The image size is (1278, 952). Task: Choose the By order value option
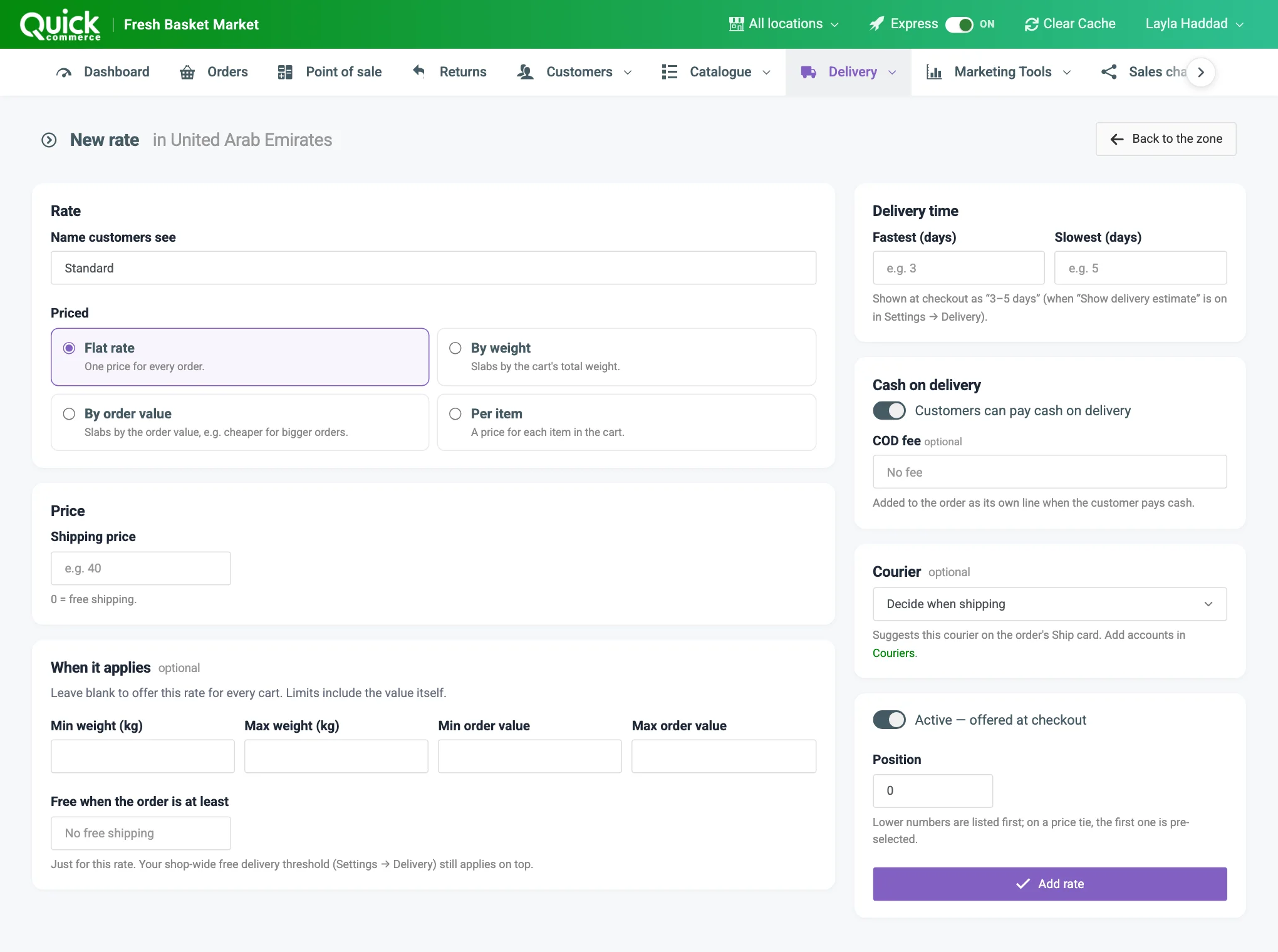240,422
